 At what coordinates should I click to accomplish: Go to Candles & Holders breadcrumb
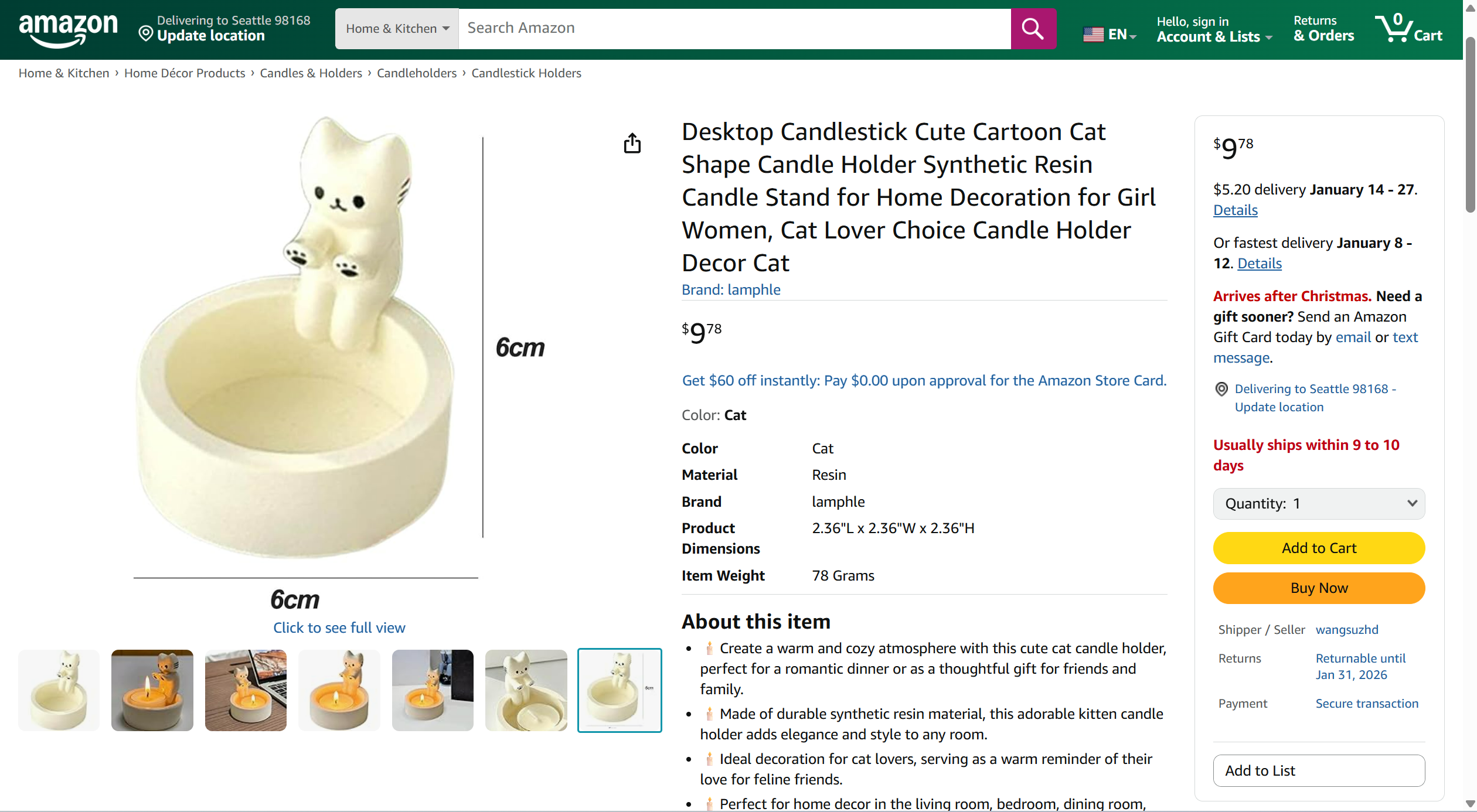click(311, 73)
